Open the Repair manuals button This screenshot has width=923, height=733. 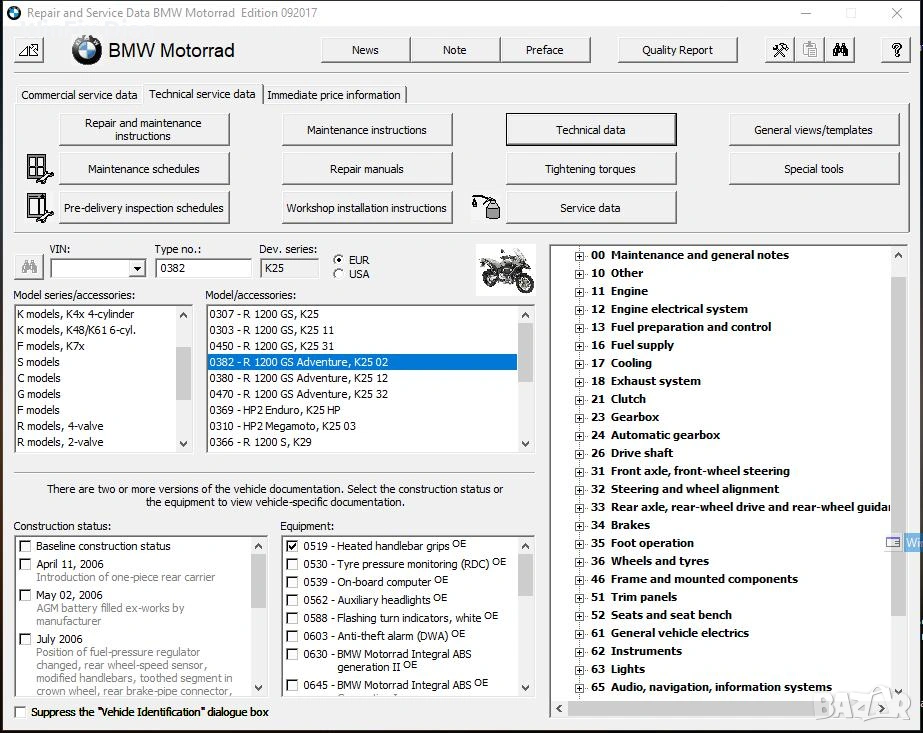point(366,169)
